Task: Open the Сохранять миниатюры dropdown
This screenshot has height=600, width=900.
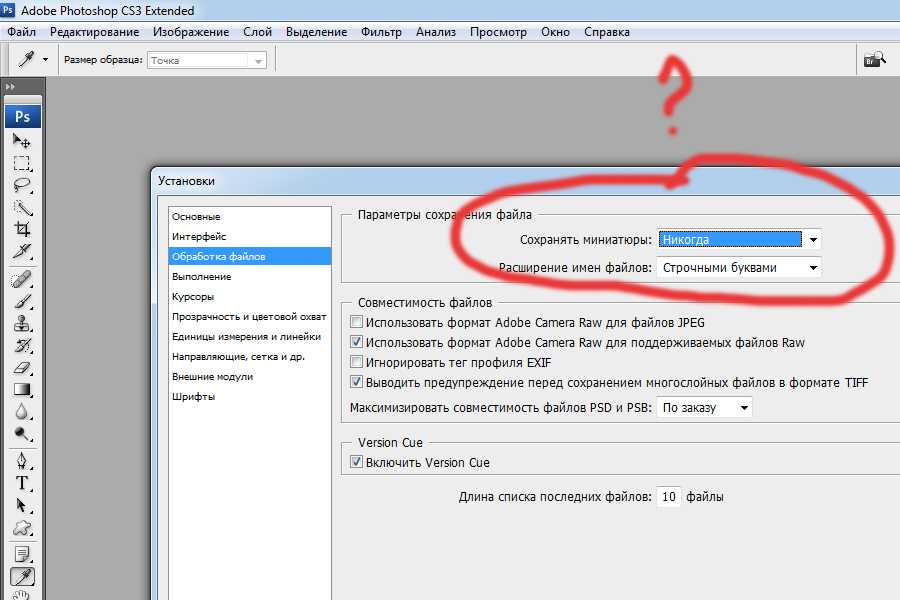Action: point(739,239)
